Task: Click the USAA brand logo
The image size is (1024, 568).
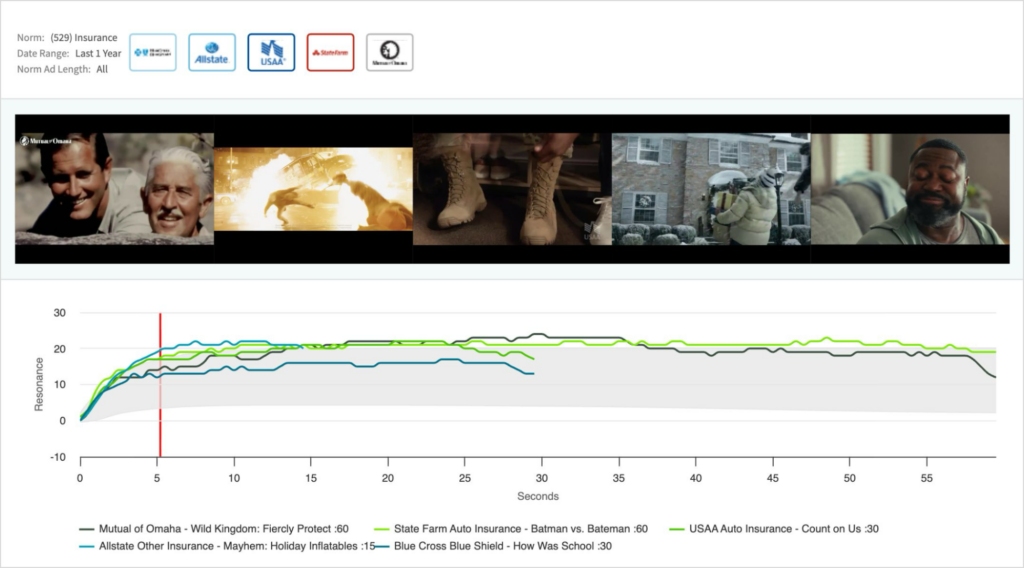Action: pos(271,52)
